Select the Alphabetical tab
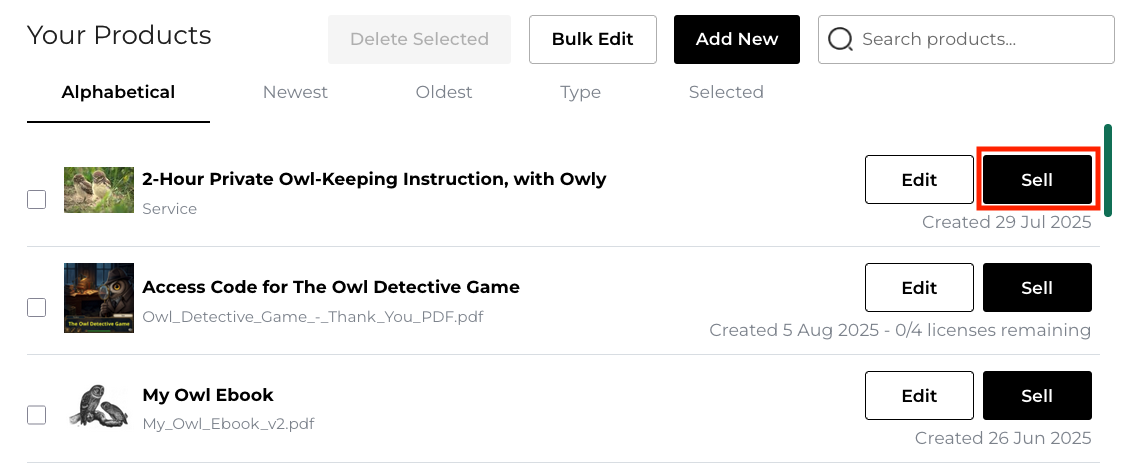 (x=118, y=92)
